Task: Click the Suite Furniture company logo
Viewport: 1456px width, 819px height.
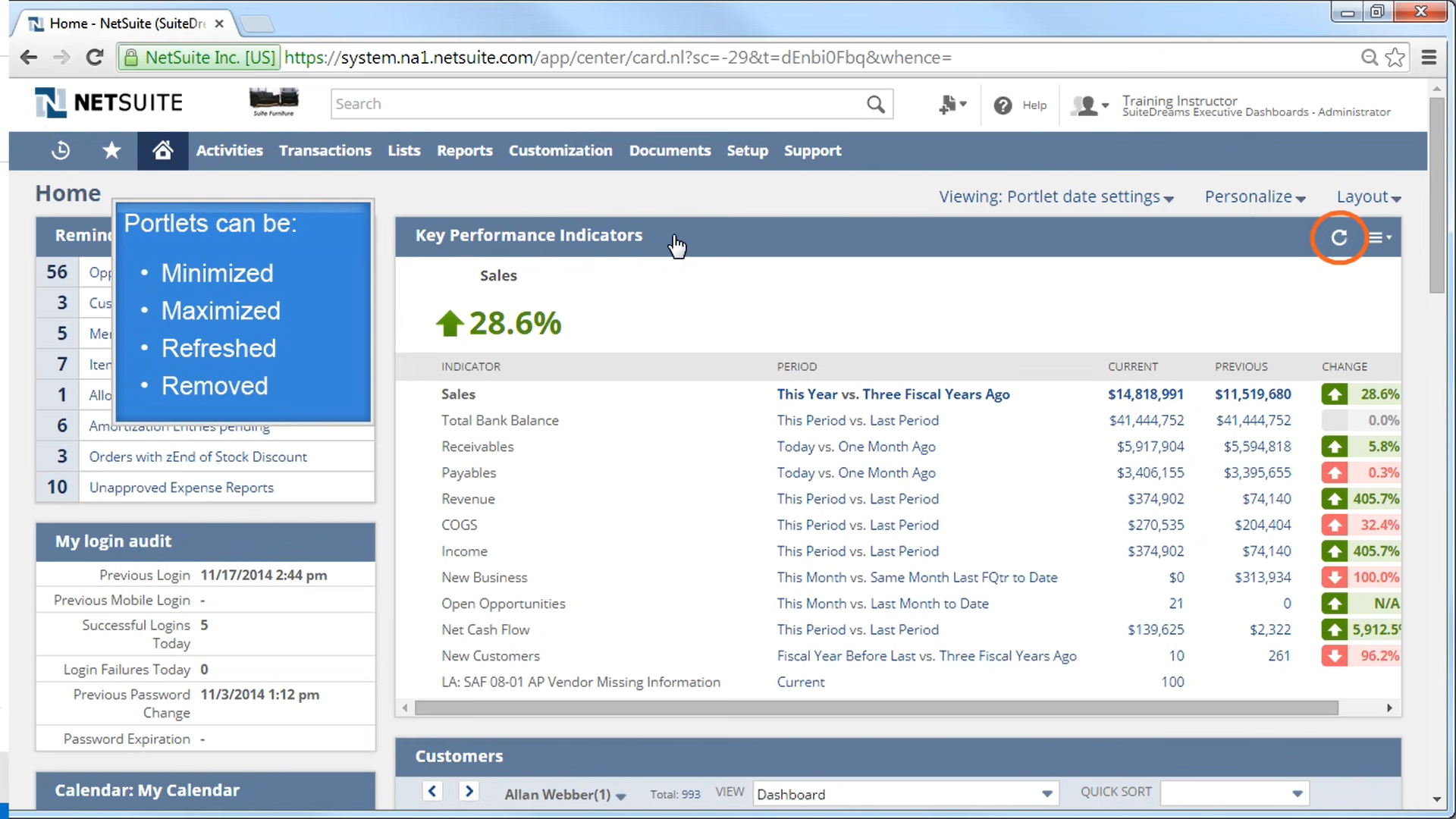Action: (x=274, y=102)
